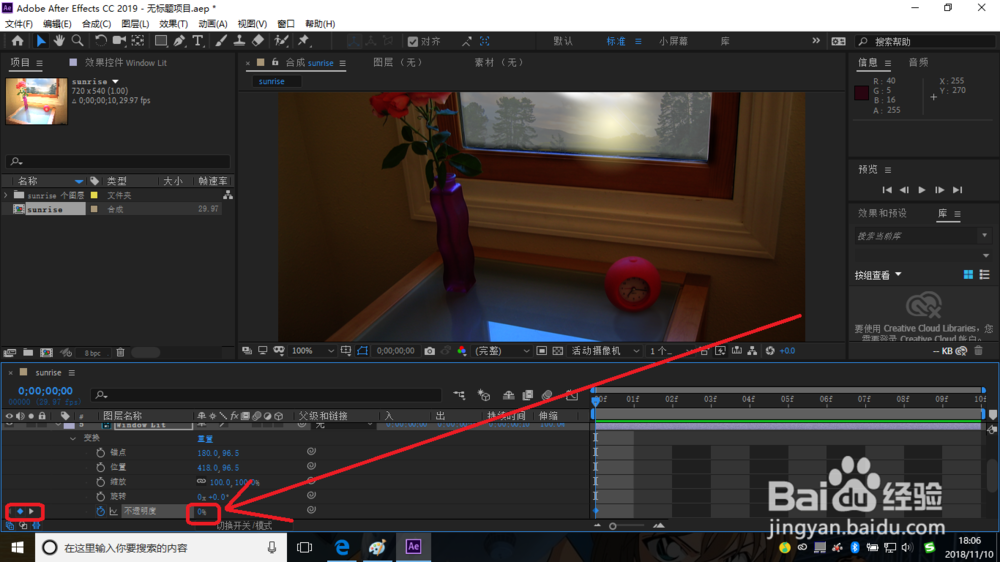Click the timeline zoom slider handle
Screen dimensions: 1000x562
click(x=613, y=526)
